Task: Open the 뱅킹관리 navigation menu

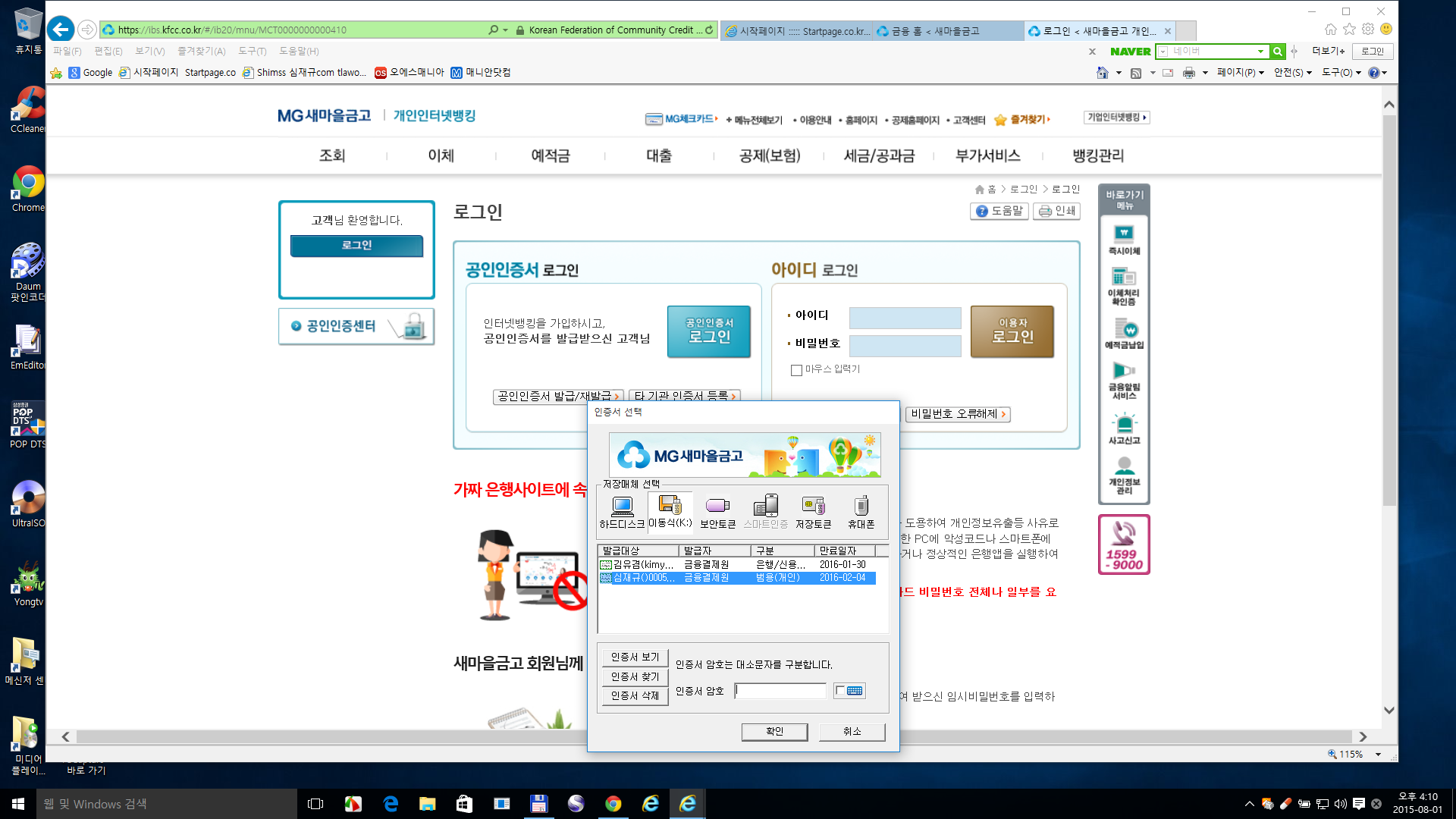Action: (1098, 155)
